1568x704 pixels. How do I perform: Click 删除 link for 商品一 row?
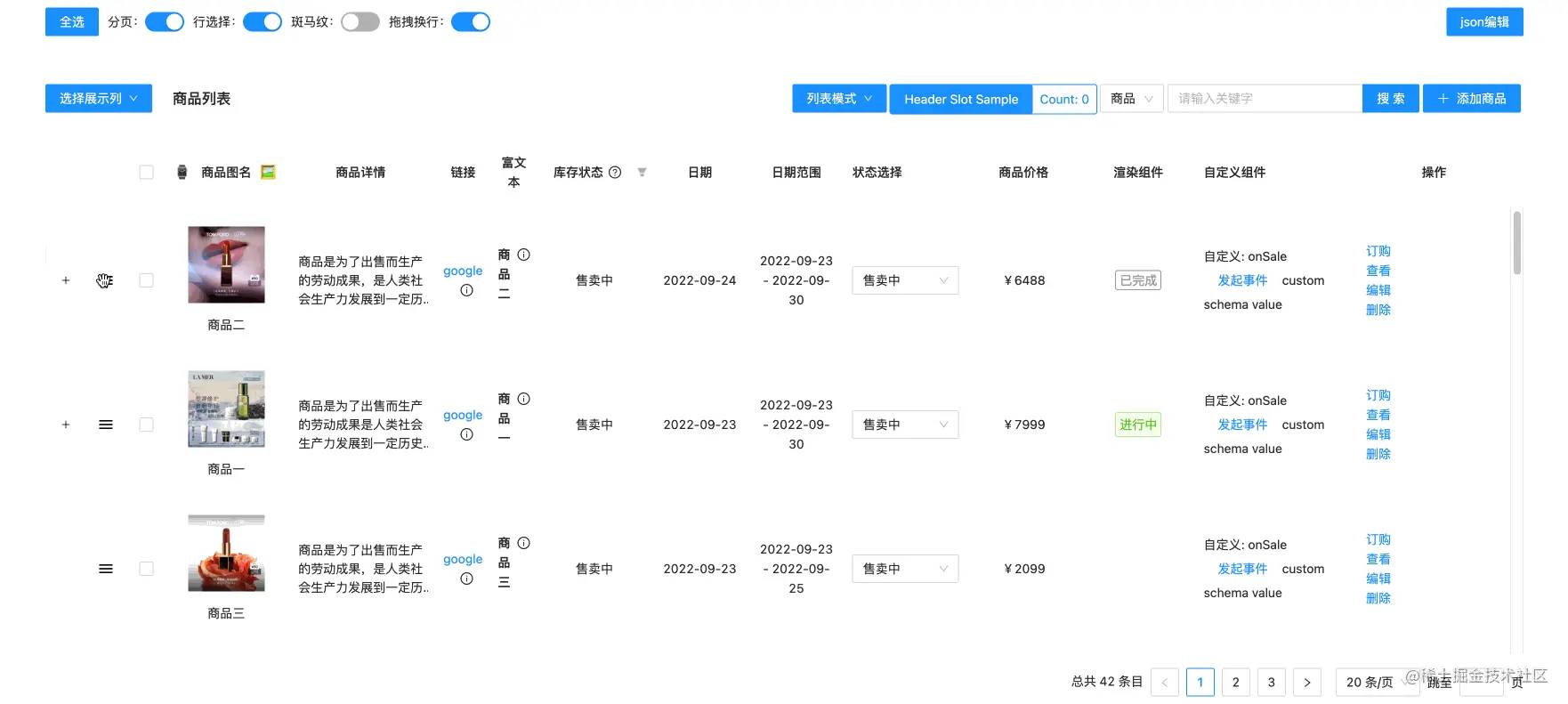tap(1378, 454)
